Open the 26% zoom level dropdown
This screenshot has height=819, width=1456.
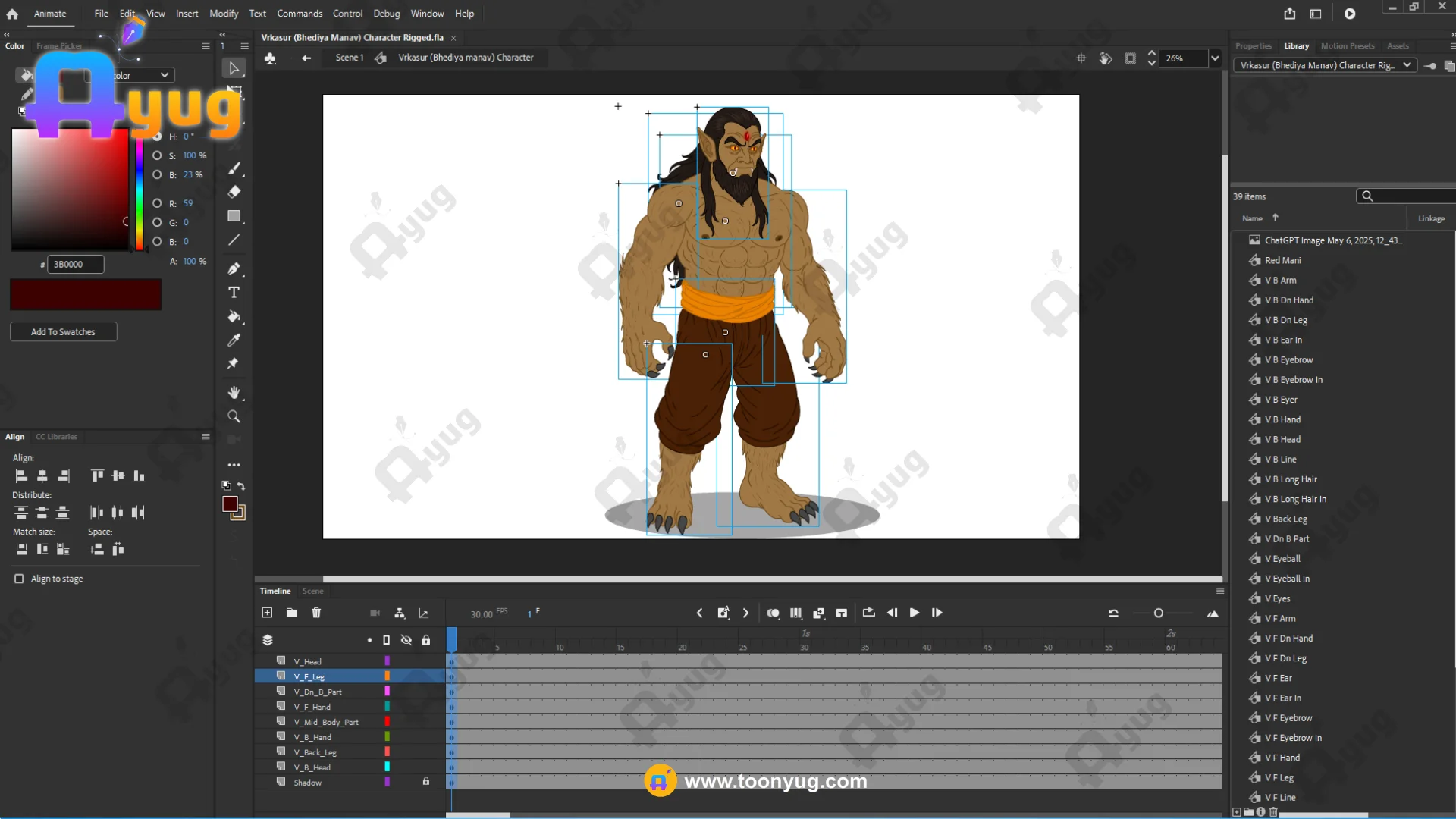1215,58
